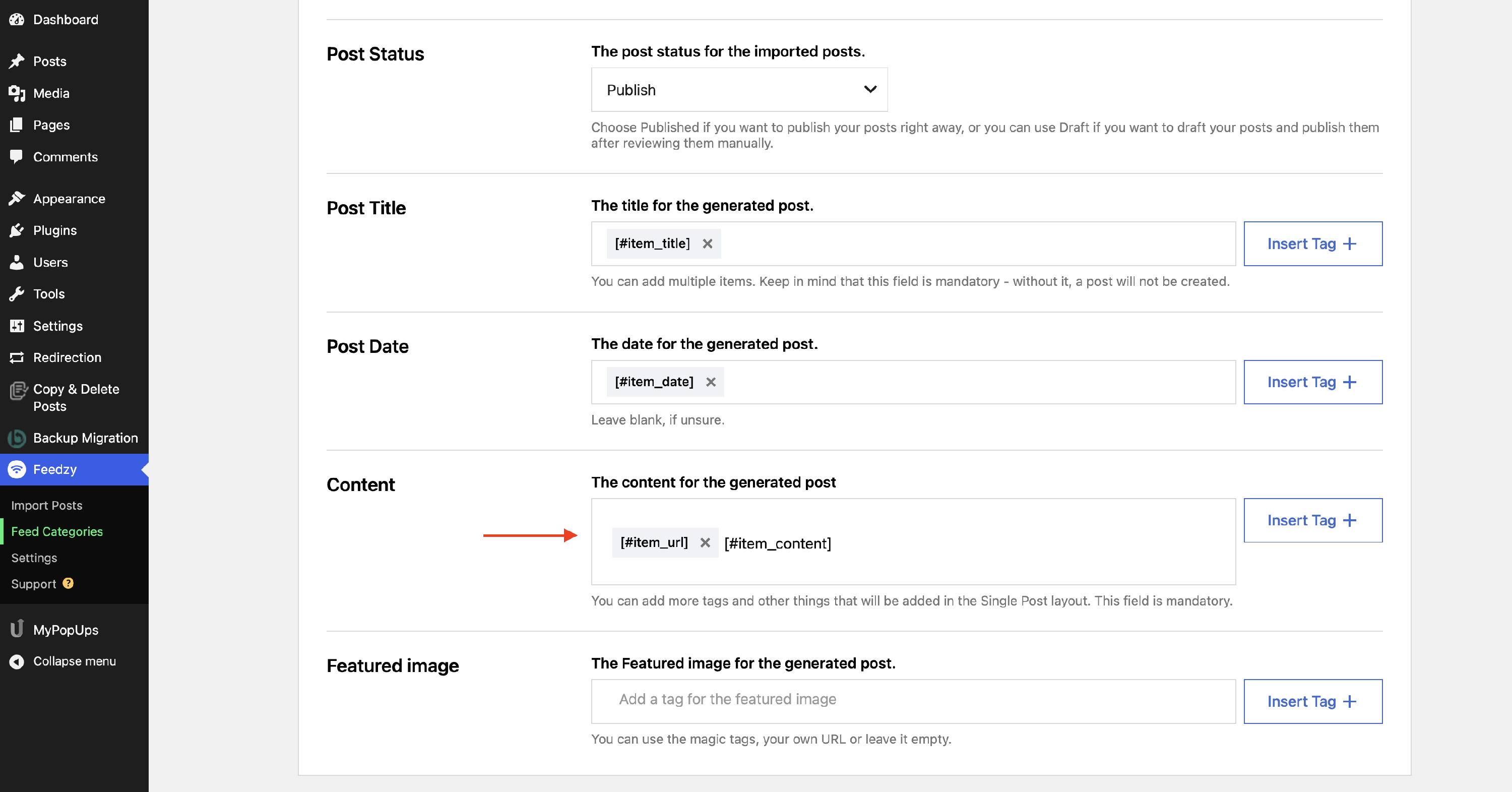Click Insert Tag beside Content field
The width and height of the screenshot is (1512, 792).
[x=1312, y=520]
